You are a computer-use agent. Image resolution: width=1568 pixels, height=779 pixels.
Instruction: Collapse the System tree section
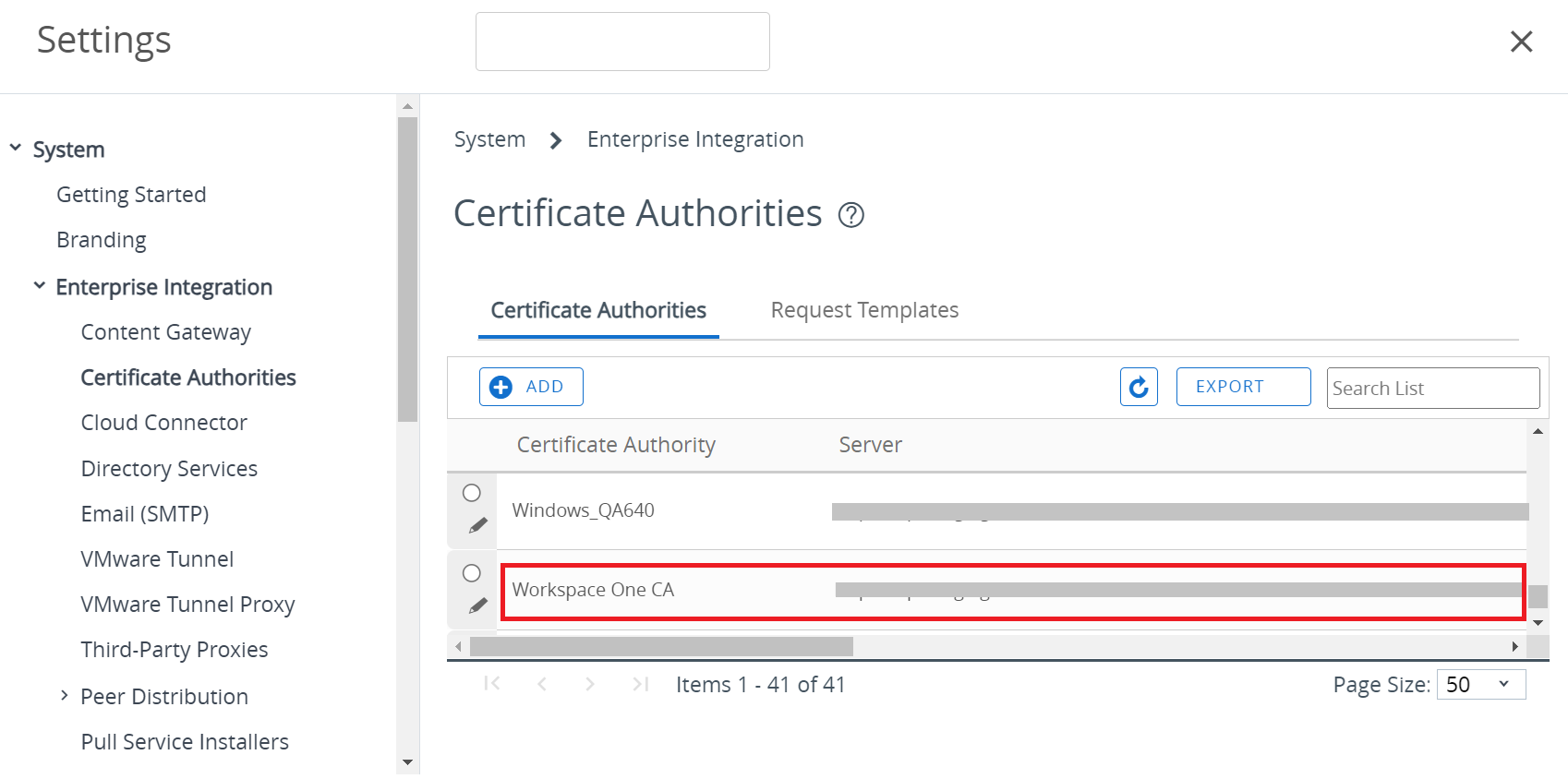16,149
